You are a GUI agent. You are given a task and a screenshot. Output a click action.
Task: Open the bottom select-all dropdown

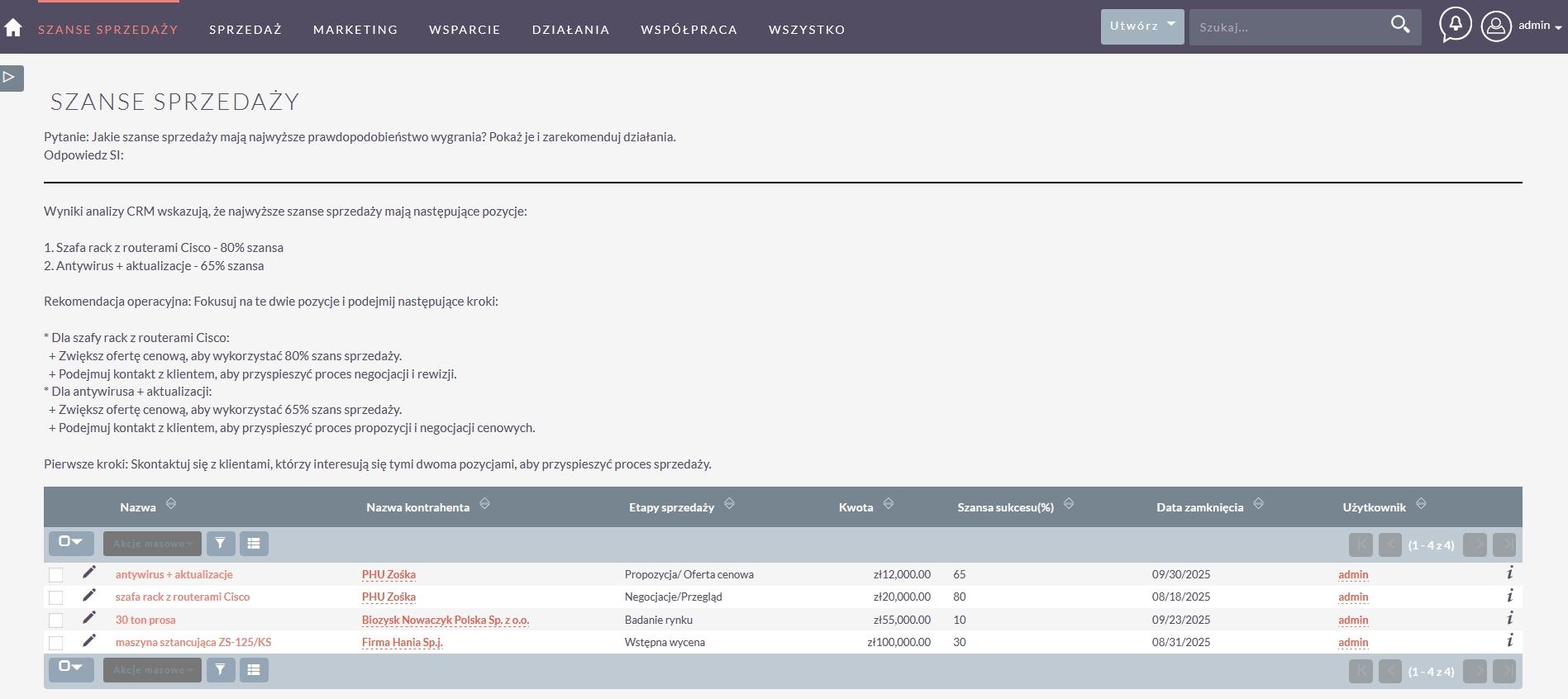point(71,669)
